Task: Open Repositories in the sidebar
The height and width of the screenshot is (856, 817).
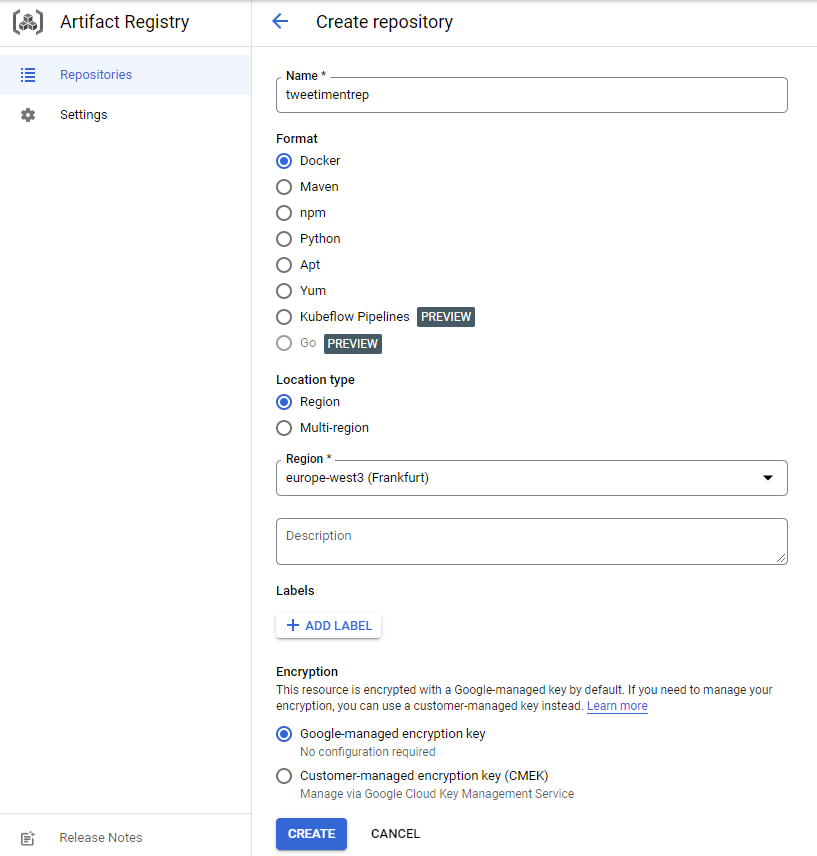Action: click(96, 75)
